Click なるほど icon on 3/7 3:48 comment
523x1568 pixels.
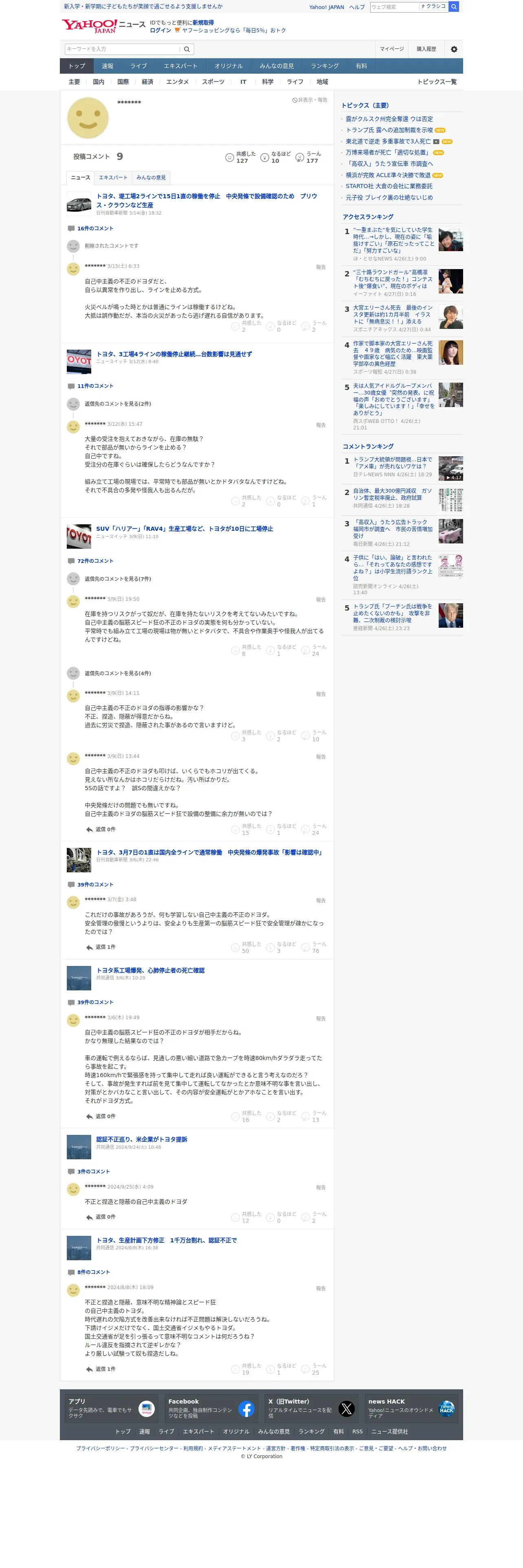coord(270,947)
